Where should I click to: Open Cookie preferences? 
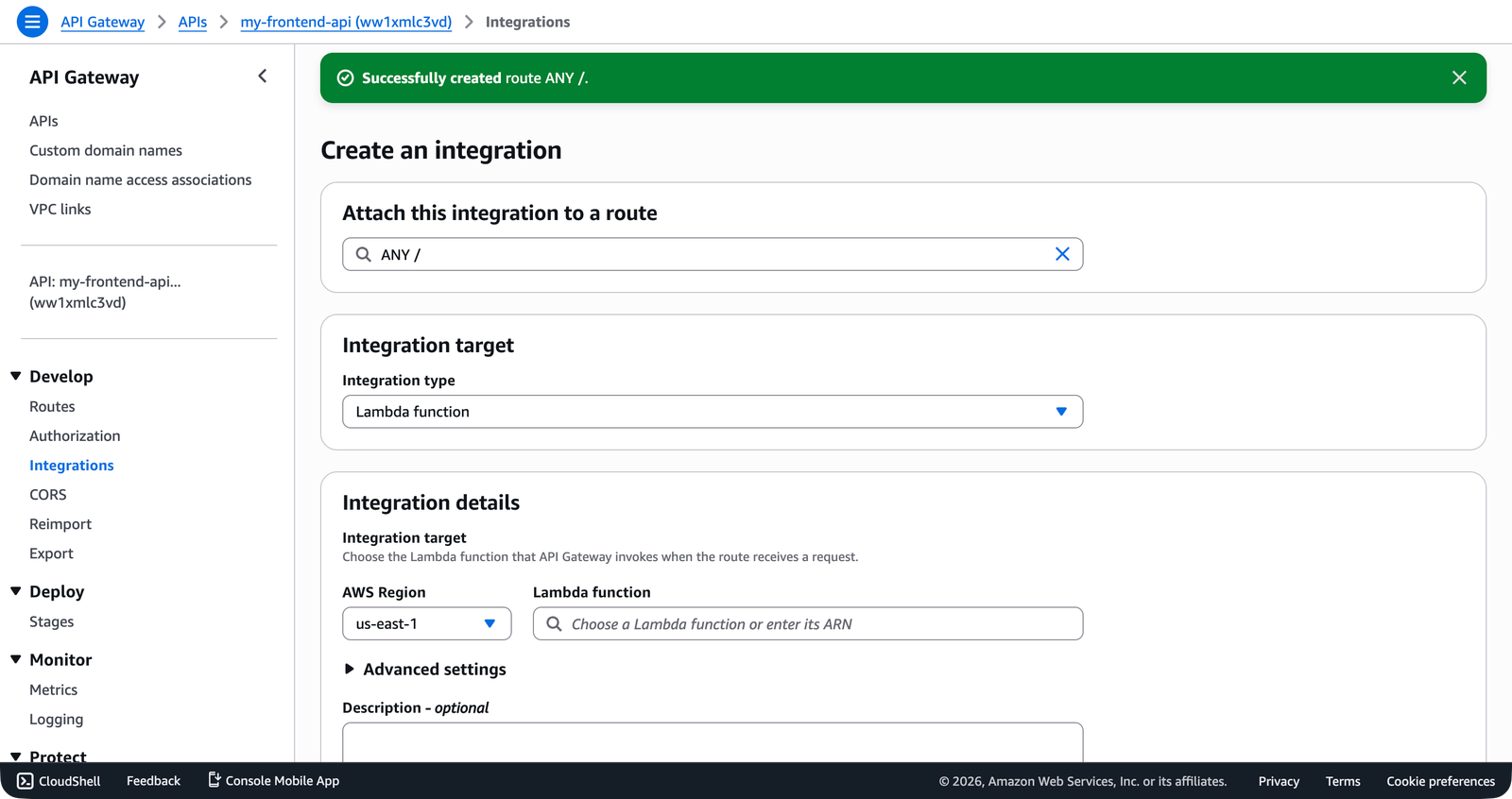tap(1440, 781)
